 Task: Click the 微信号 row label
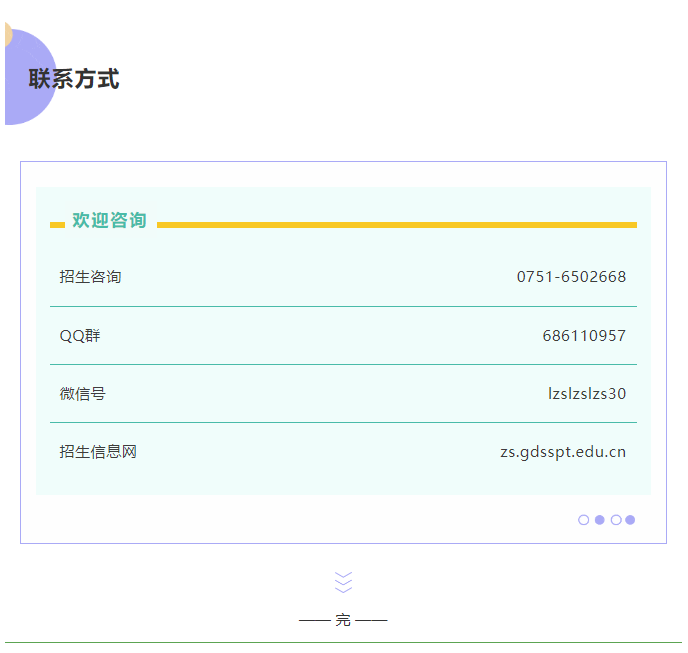[x=82, y=394]
